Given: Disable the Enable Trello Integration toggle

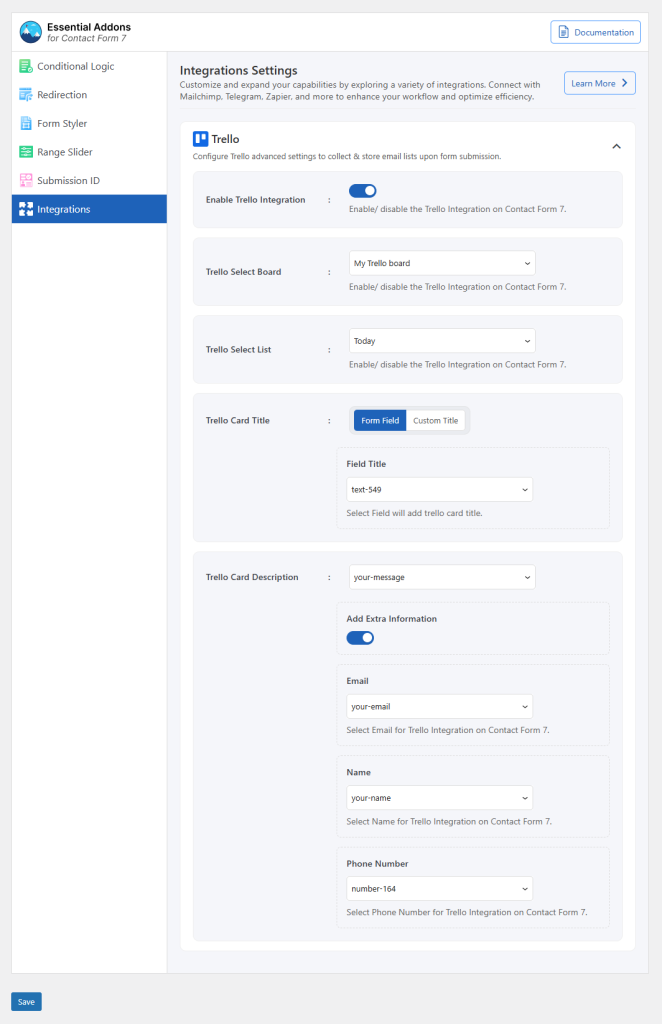Looking at the screenshot, I should click(x=362, y=191).
